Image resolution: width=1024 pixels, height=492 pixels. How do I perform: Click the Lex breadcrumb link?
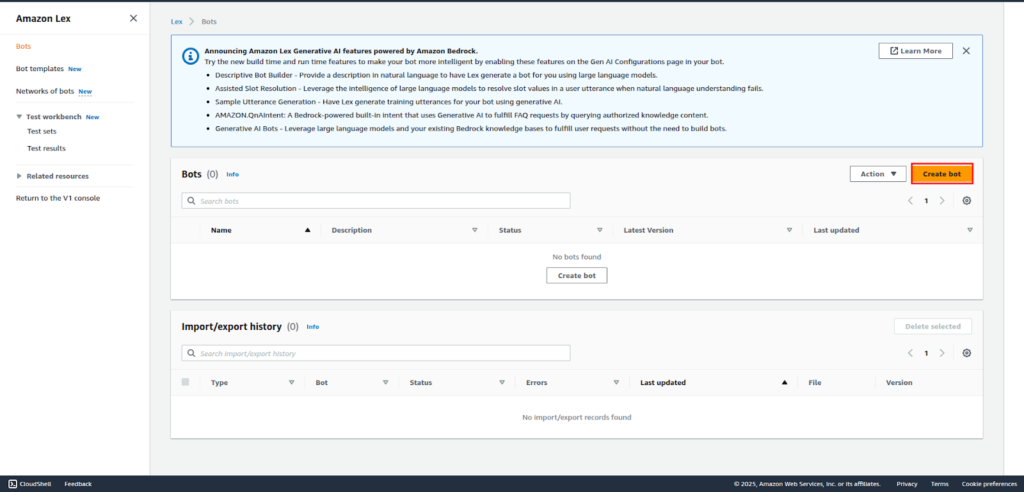(x=177, y=22)
